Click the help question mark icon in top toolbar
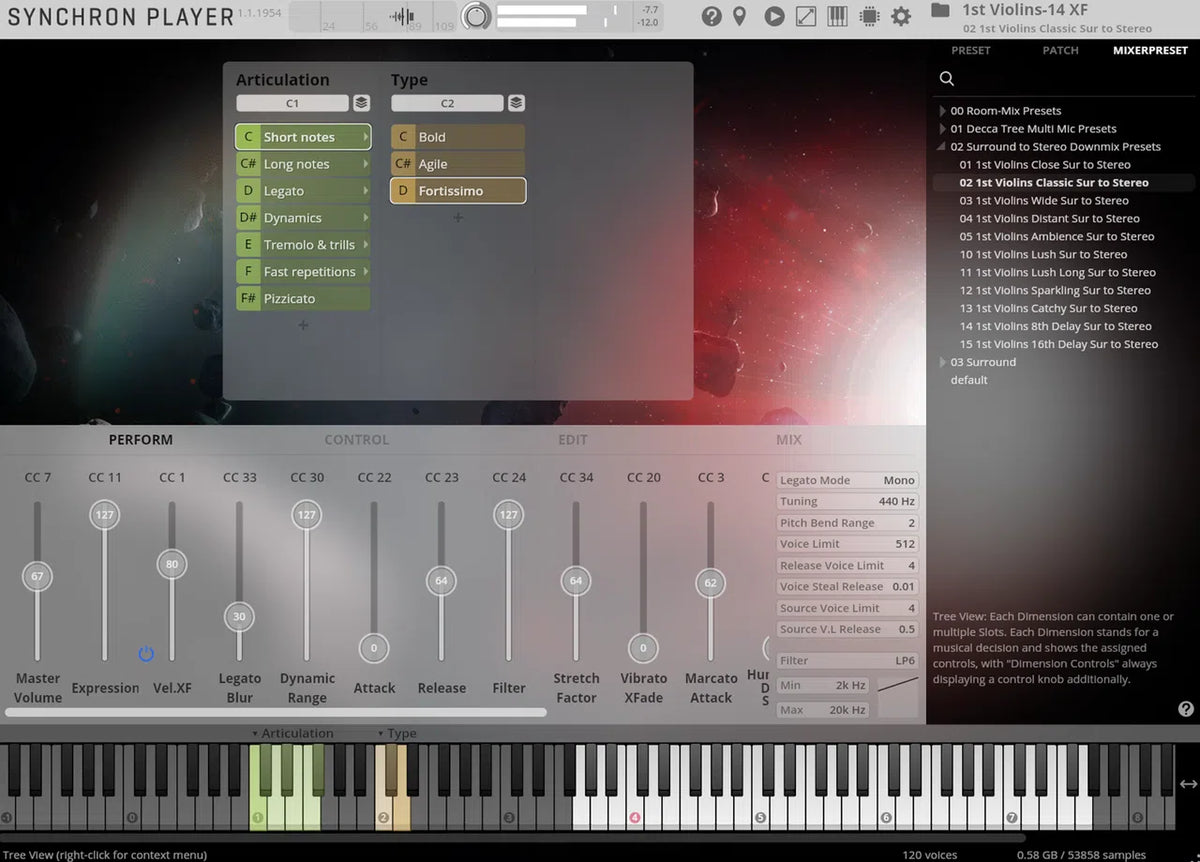1200x862 pixels. [x=711, y=16]
